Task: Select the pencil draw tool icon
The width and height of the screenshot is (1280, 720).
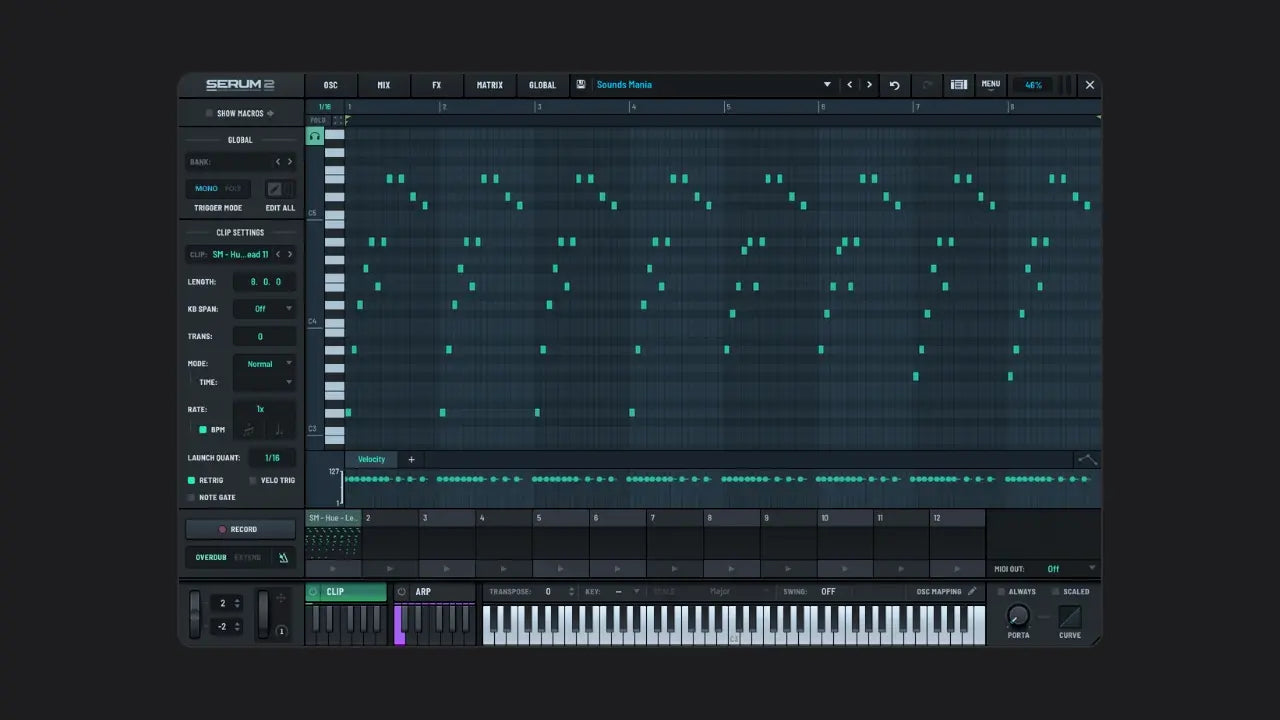Action: click(273, 189)
